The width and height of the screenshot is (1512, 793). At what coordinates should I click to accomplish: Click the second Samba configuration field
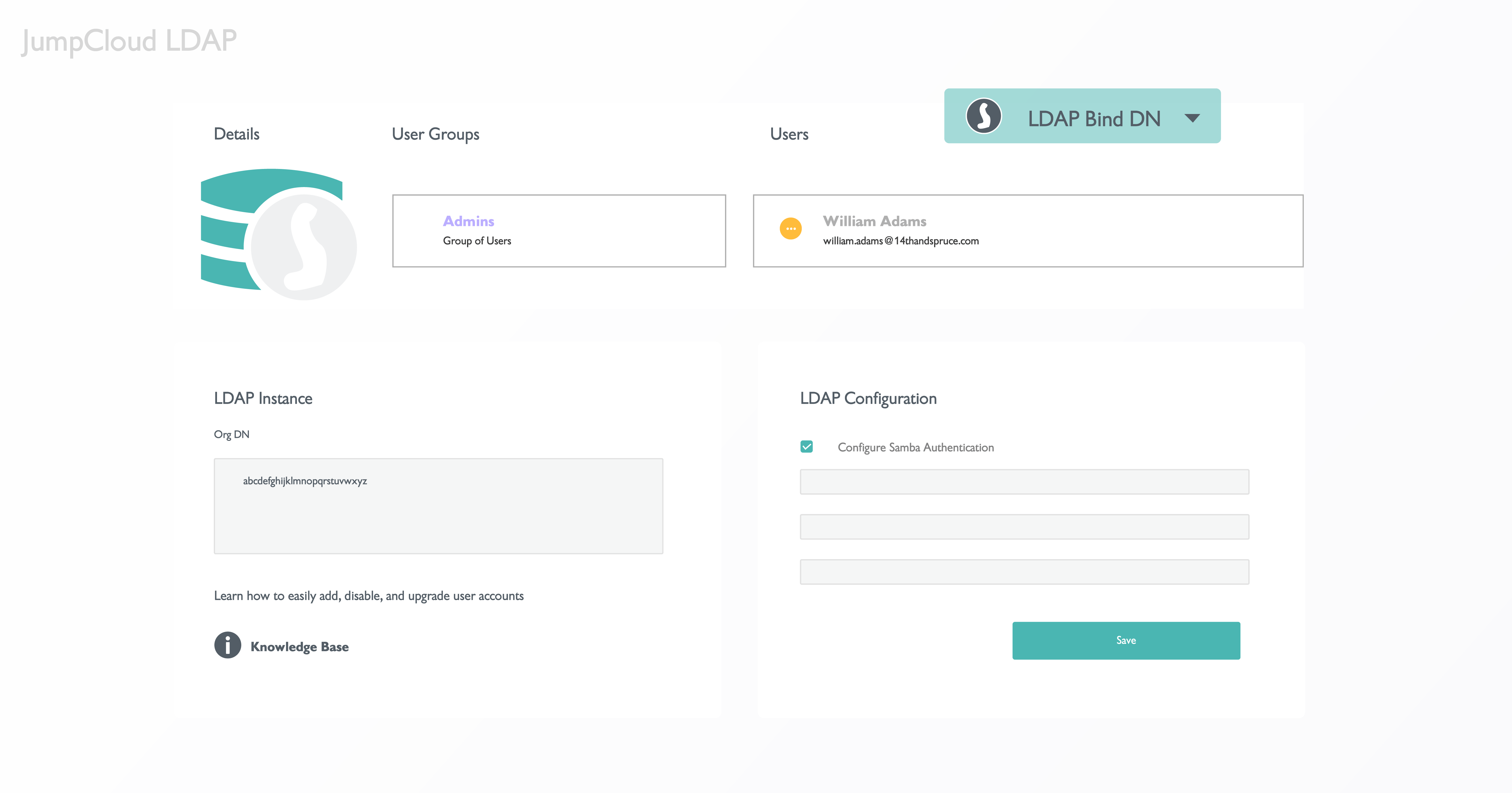point(1024,527)
